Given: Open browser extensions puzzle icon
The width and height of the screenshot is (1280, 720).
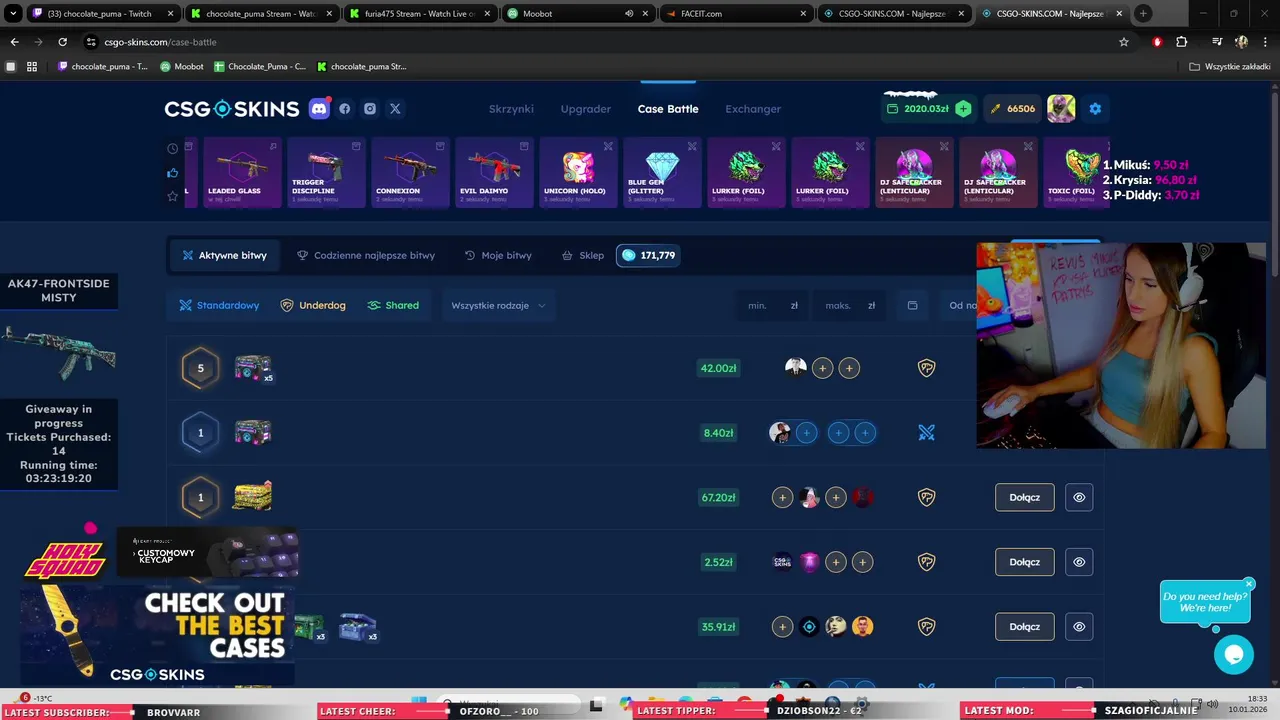Looking at the screenshot, I should [1181, 42].
